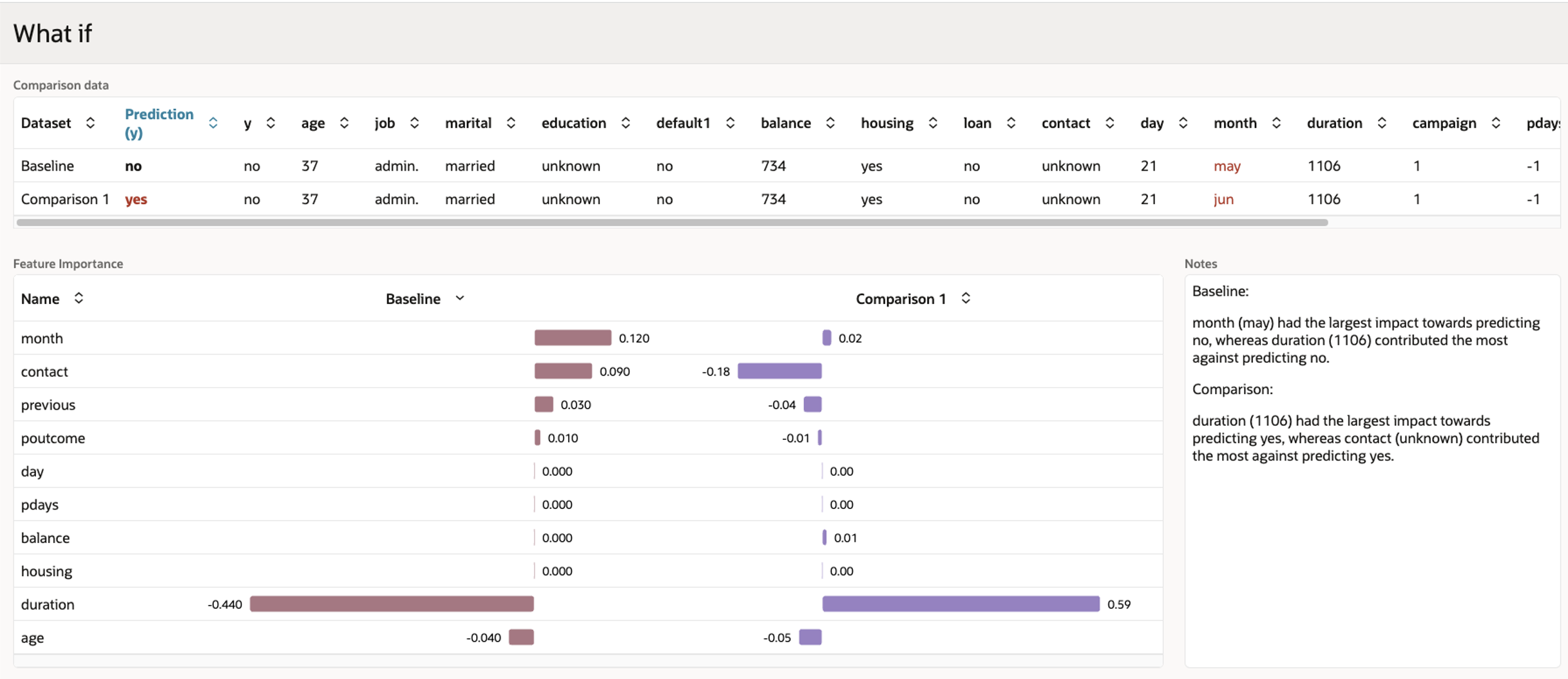Sort comparison data by campaign

pyautogui.click(x=1496, y=122)
